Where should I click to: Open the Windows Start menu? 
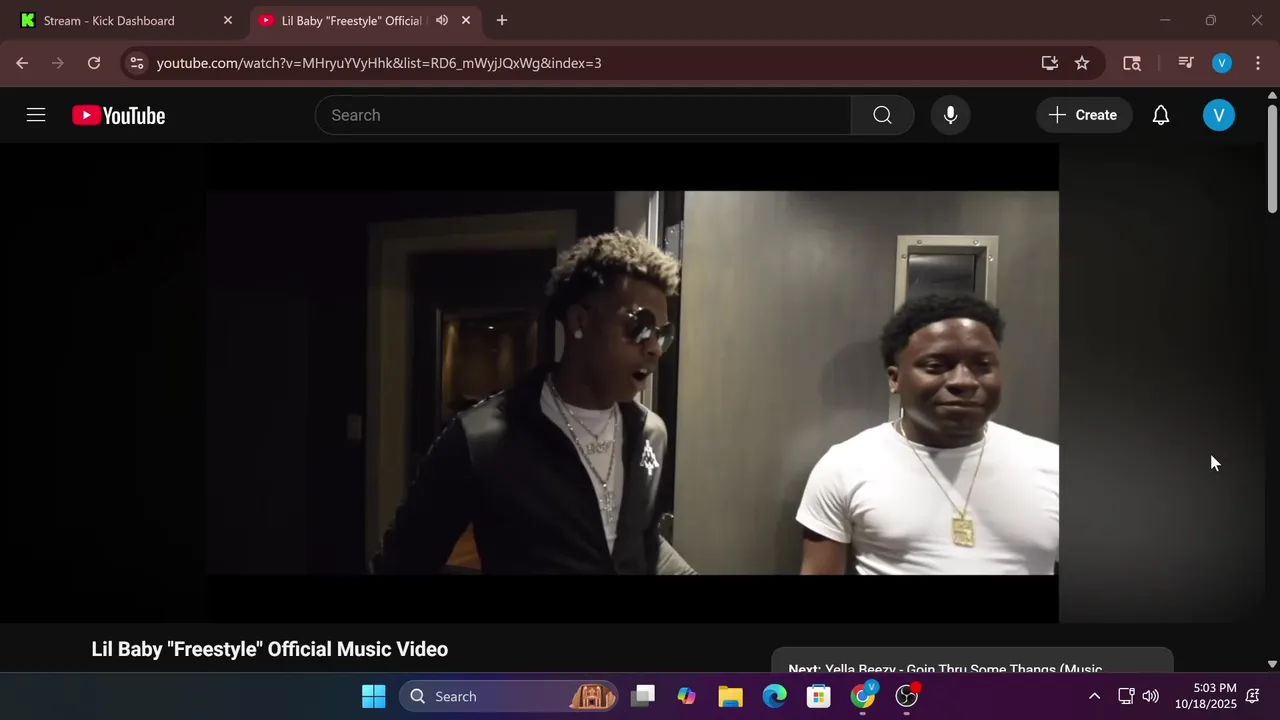point(374,696)
